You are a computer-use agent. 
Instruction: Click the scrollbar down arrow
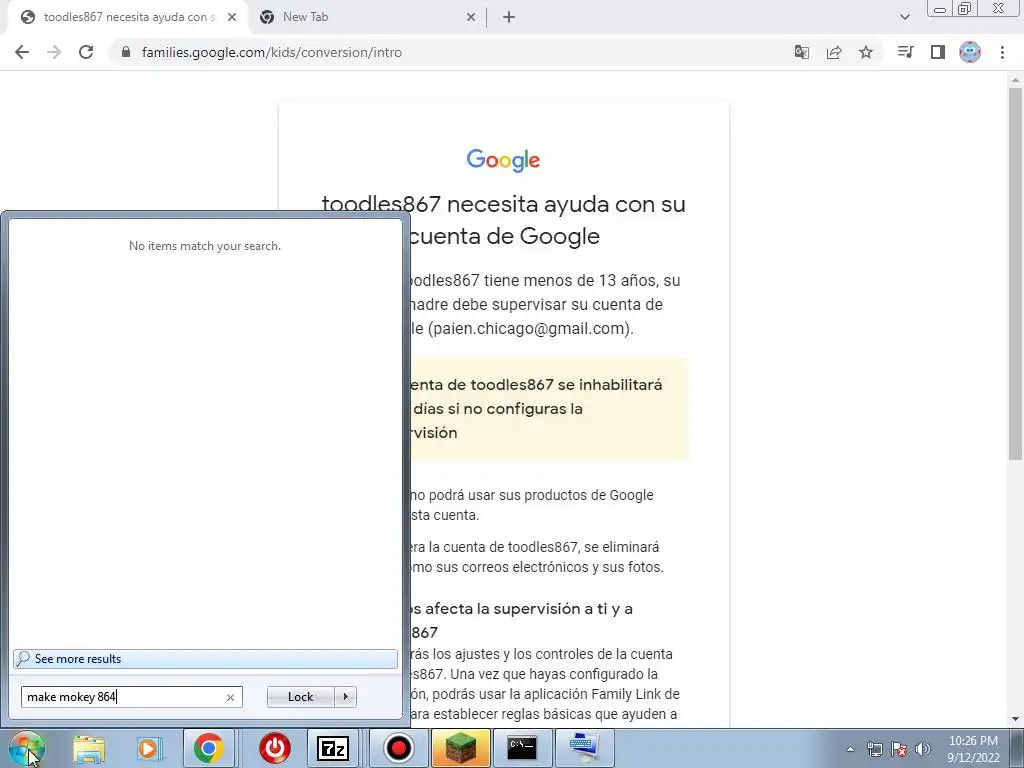click(1016, 719)
